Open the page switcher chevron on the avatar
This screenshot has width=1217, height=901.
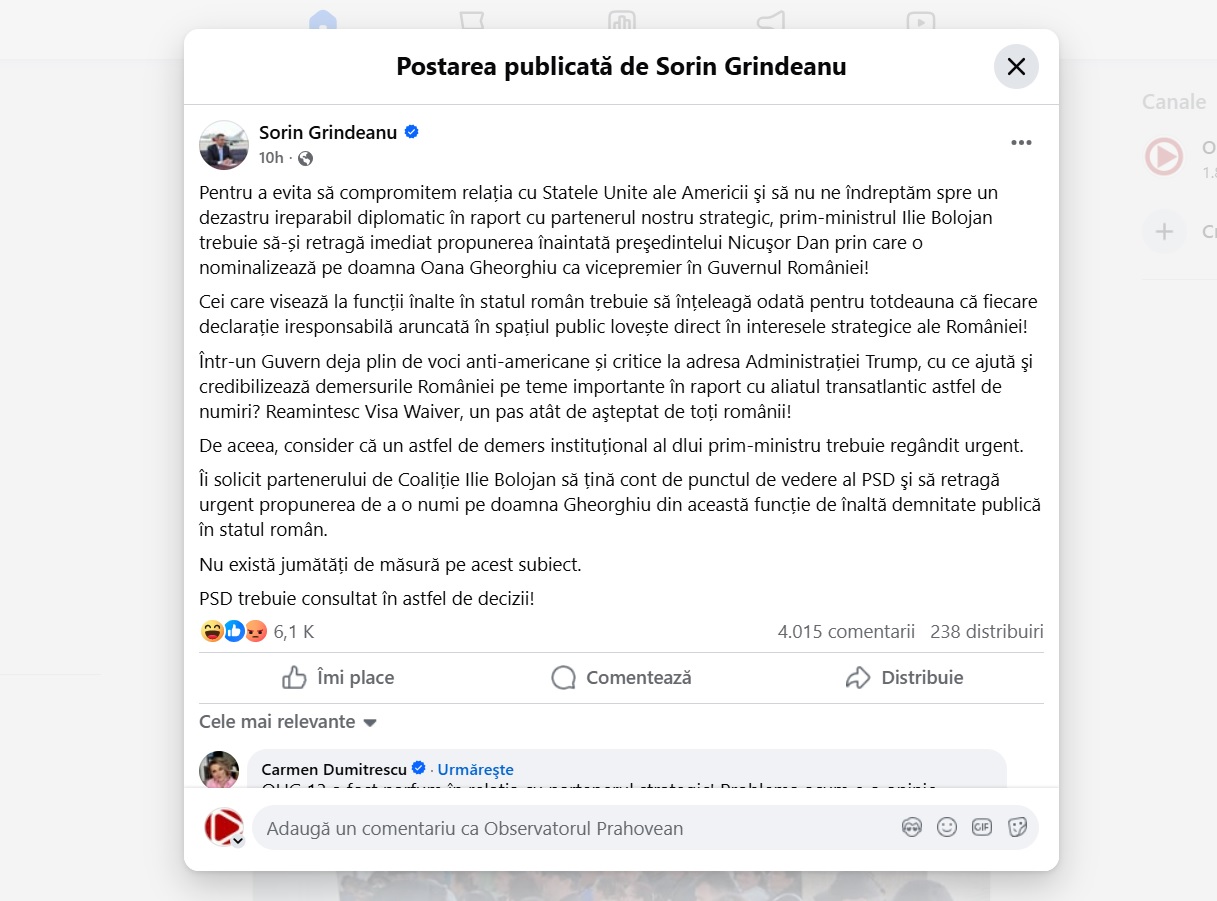(239, 840)
